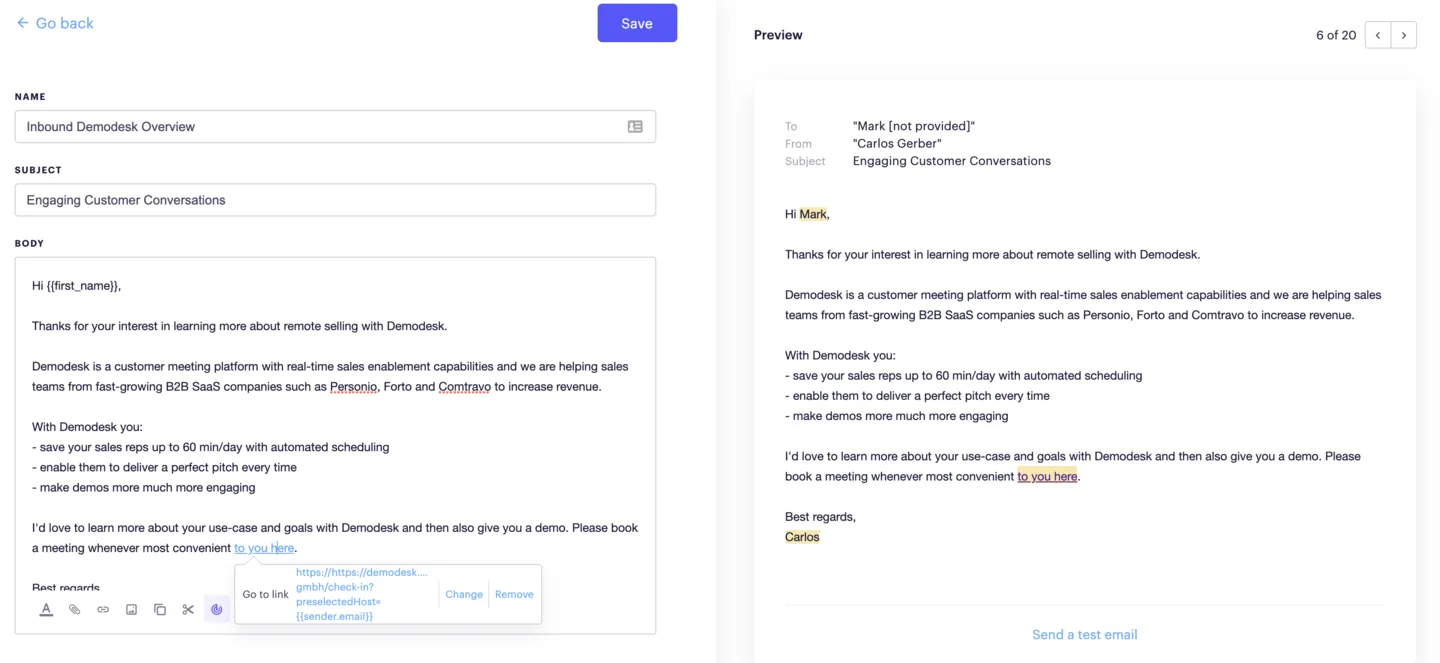Click the card icon inside Name field

pyautogui.click(x=635, y=127)
